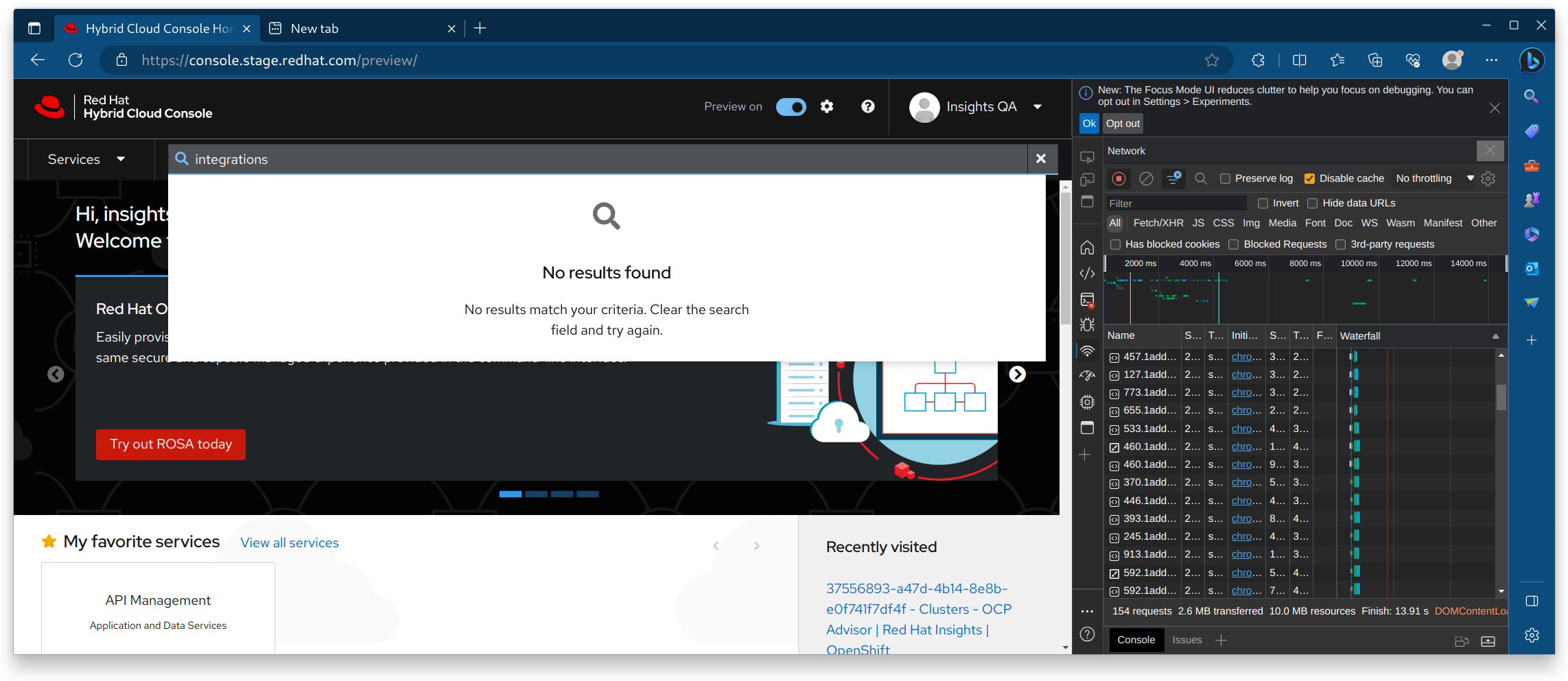
Task: Click the network request list scrollbar thumb
Action: point(1501,397)
